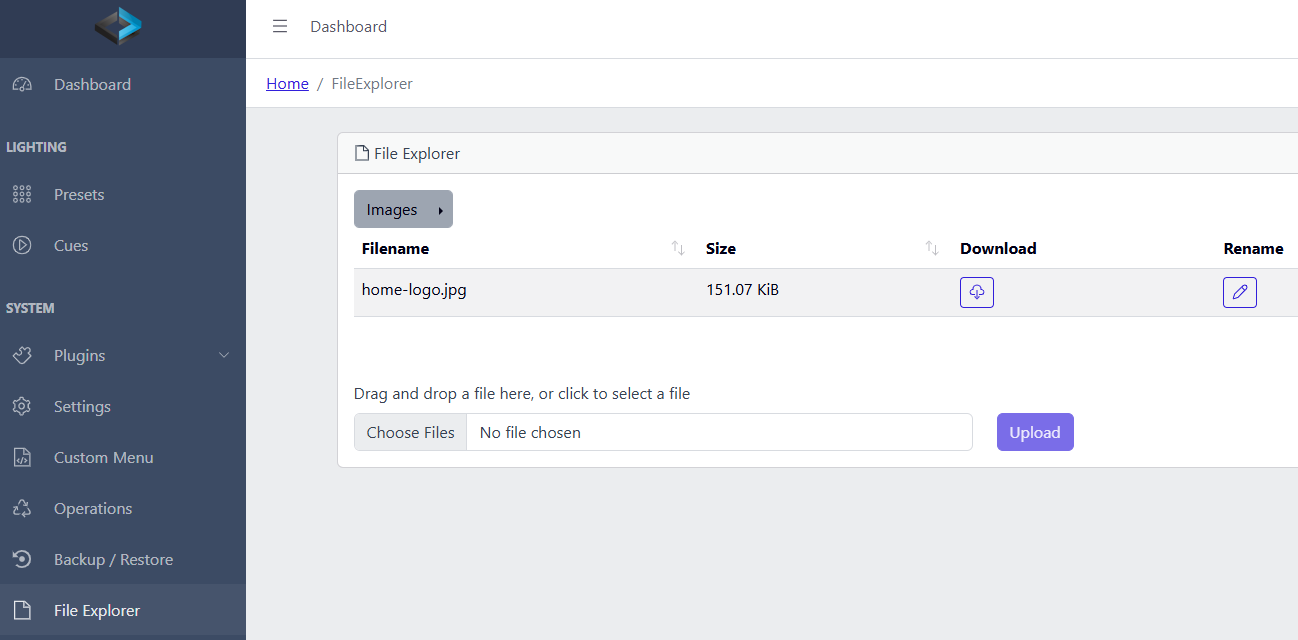Screen dimensions: 1298x640
Task: Open Settings via the gear icon
Action: (x=22, y=406)
